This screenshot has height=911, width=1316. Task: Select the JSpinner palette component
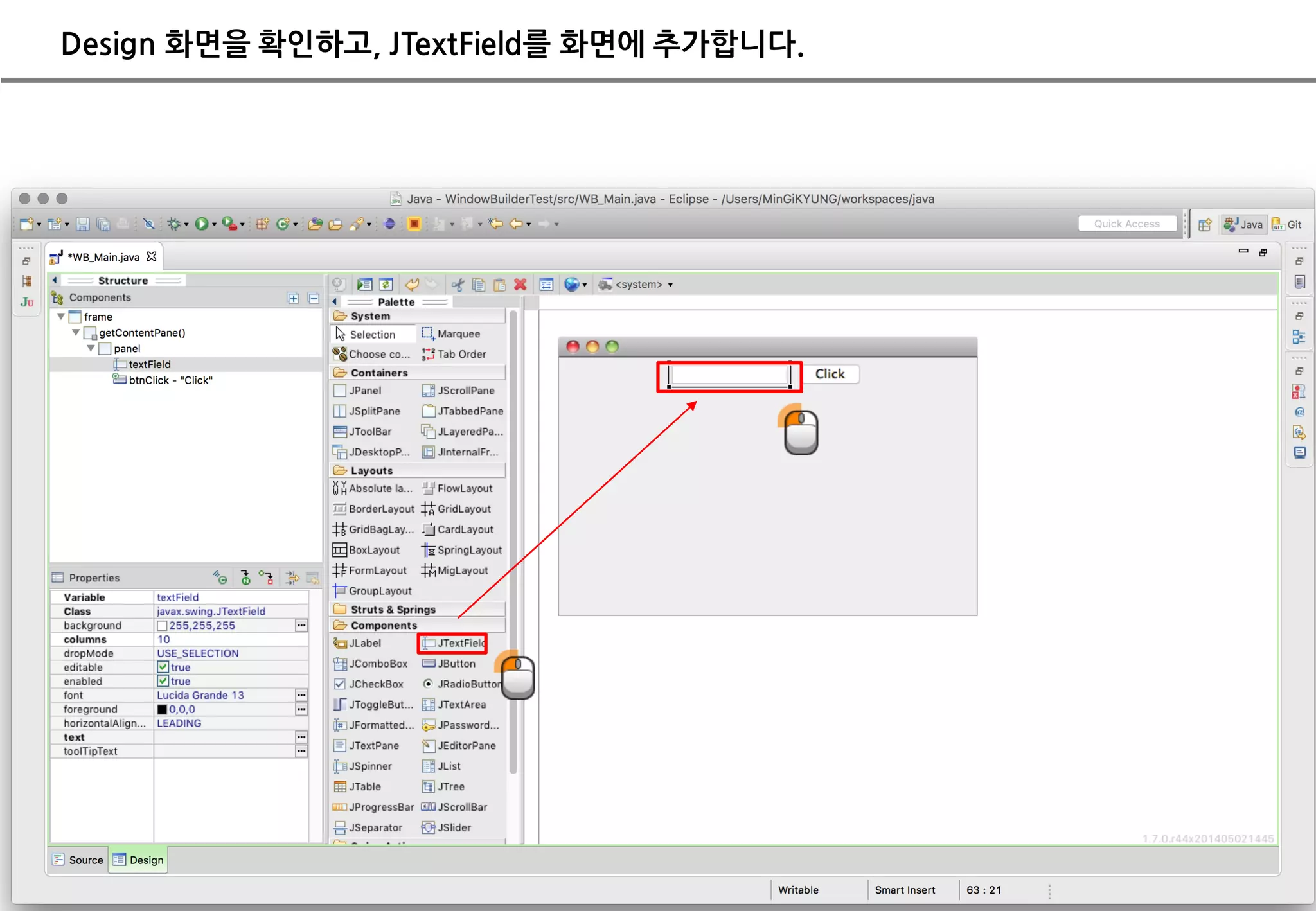point(362,766)
